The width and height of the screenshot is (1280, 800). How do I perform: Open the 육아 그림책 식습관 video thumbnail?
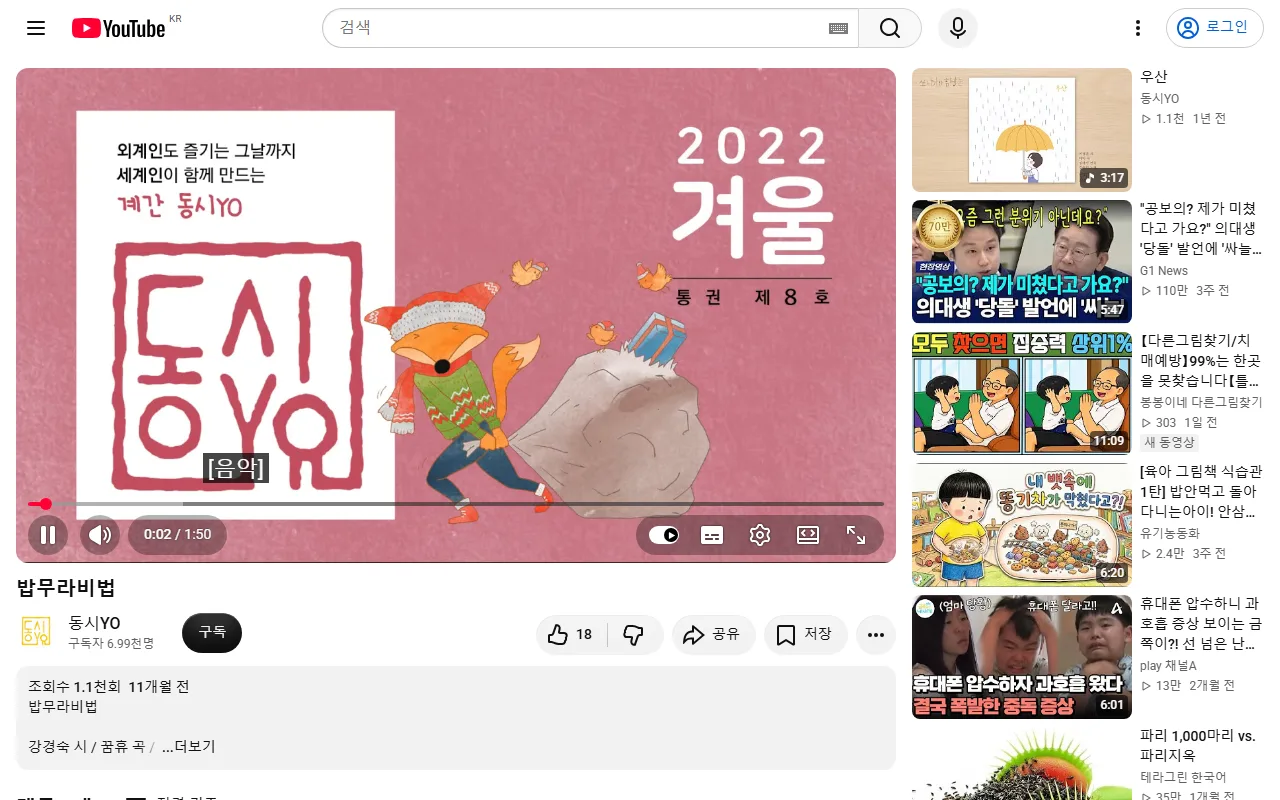(x=1022, y=525)
